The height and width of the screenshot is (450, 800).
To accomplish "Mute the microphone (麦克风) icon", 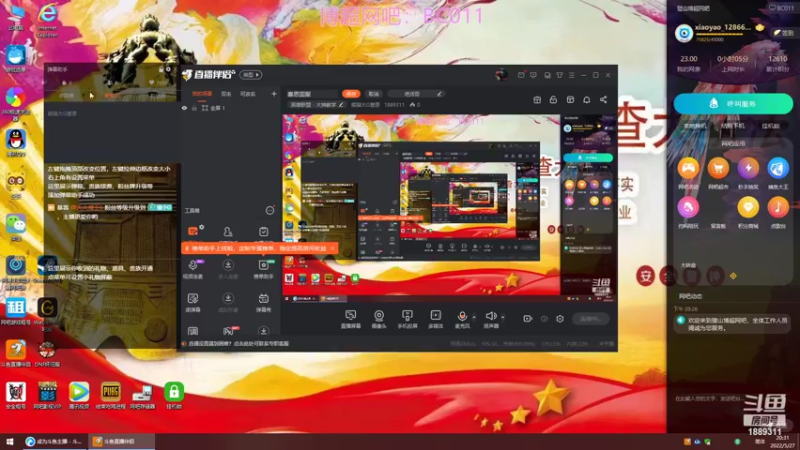I will (462, 318).
